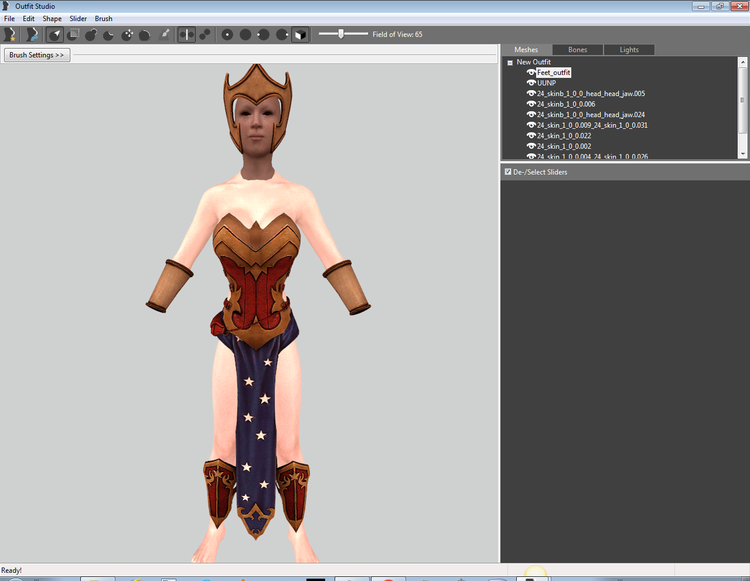
Task: Click the Outfit Studio title bar icon
Action: click(x=6, y=6)
